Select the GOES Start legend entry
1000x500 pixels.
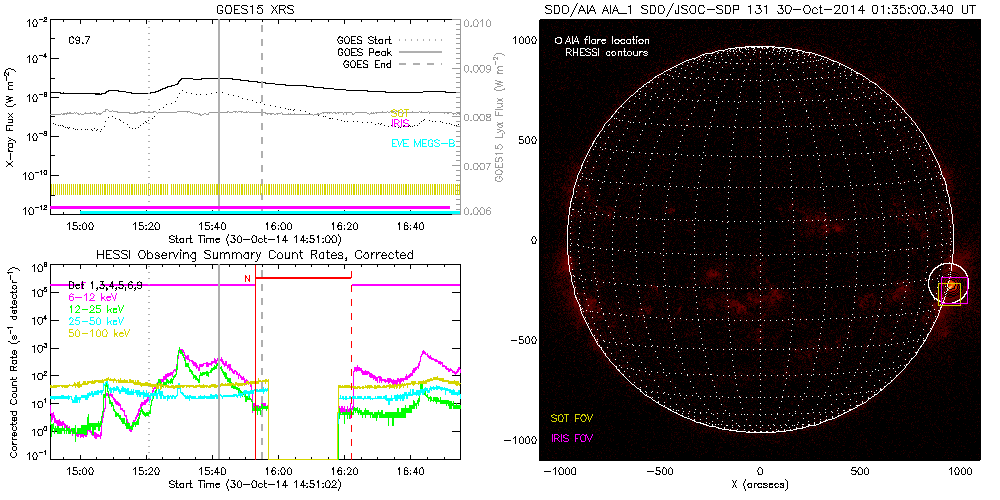tap(366, 41)
